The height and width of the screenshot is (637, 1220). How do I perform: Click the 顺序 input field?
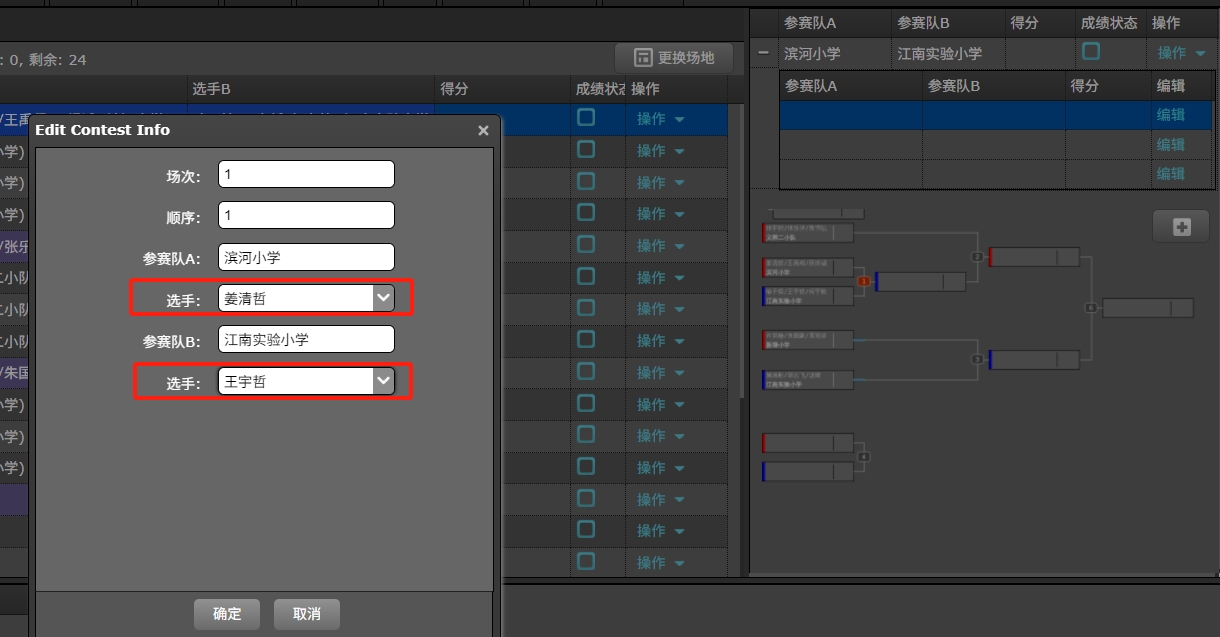point(306,214)
